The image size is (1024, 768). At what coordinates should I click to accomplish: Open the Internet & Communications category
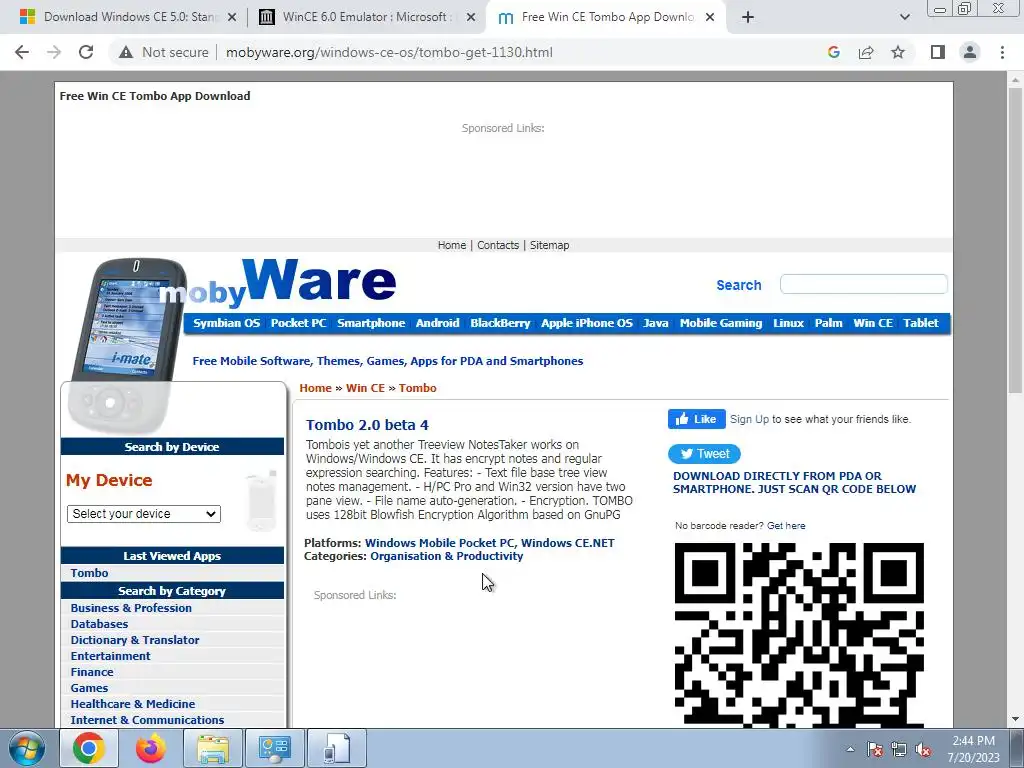pyautogui.click(x=147, y=720)
